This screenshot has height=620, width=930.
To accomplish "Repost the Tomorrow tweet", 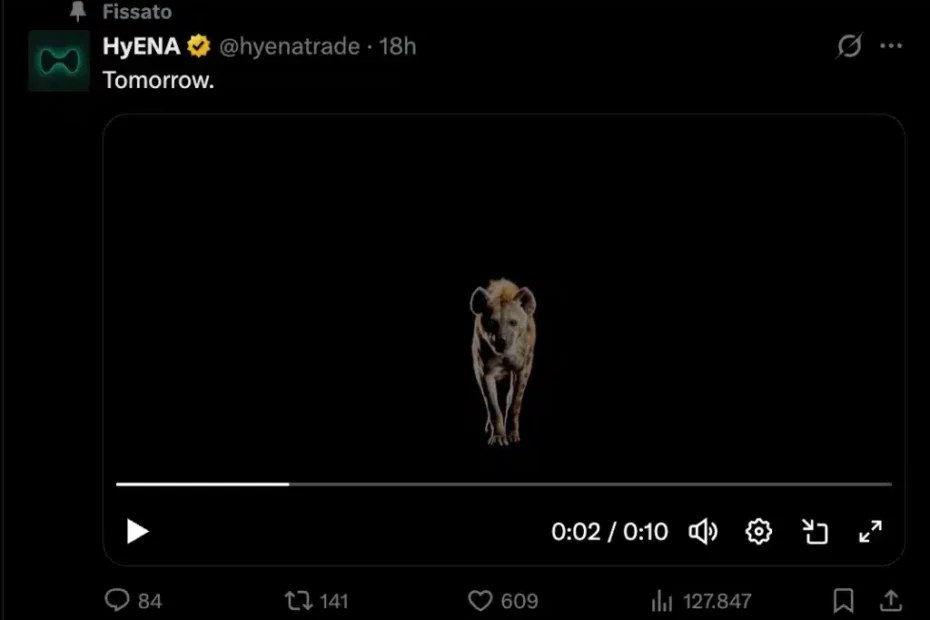I will (298, 601).
